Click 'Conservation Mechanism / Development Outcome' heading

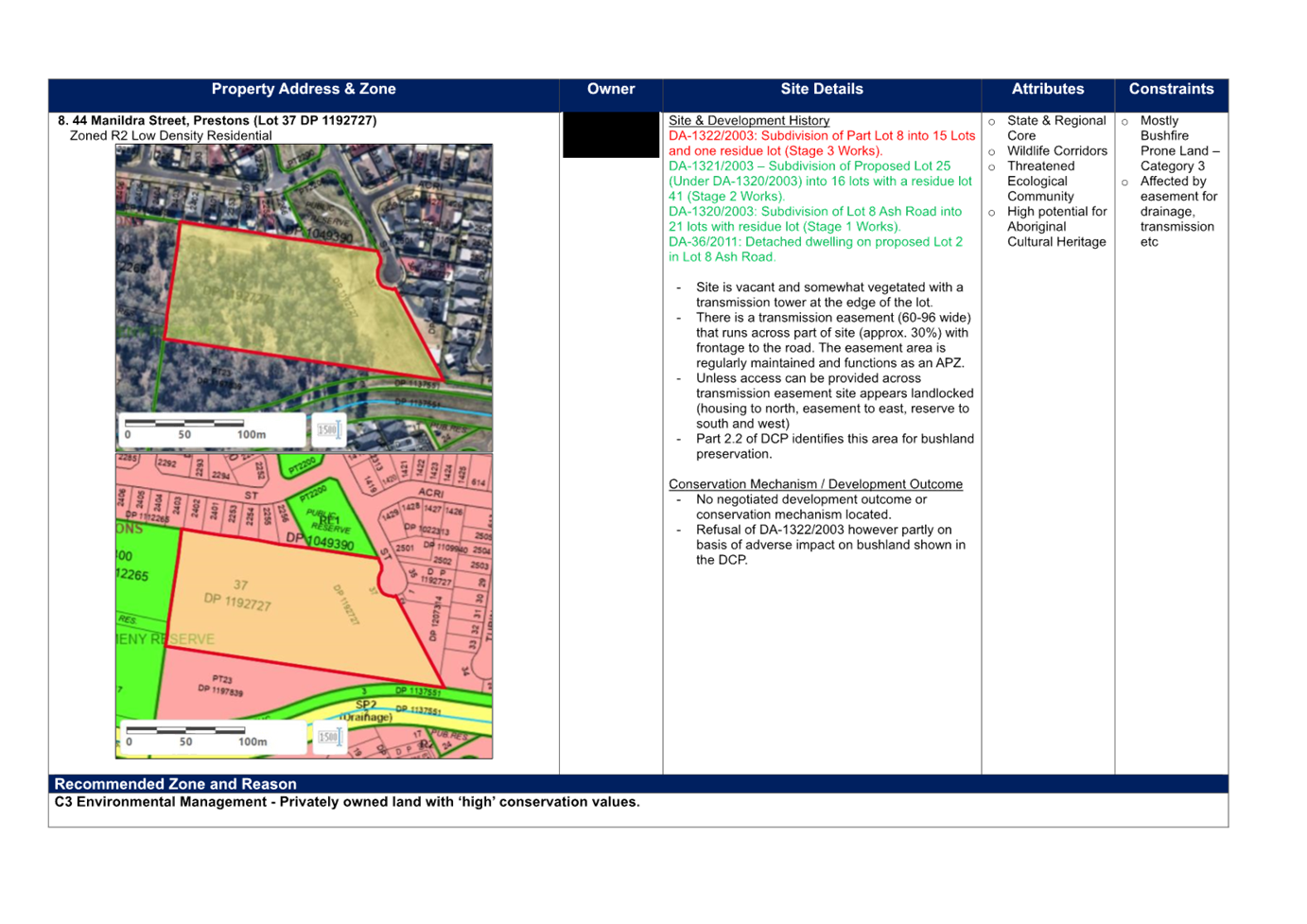tap(815, 483)
